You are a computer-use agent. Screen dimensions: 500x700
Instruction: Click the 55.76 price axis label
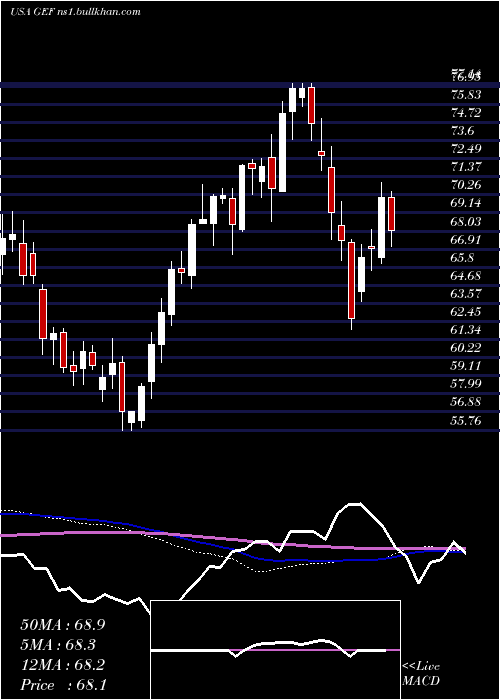point(466,420)
